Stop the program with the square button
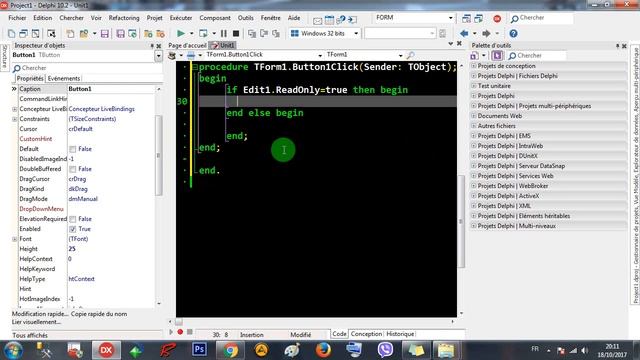 [x=236, y=33]
